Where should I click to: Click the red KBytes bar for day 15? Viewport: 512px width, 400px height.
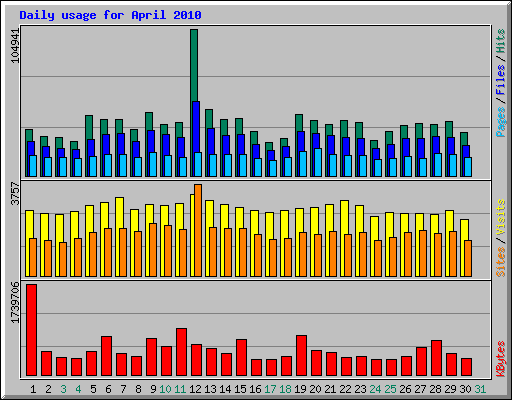click(x=242, y=358)
